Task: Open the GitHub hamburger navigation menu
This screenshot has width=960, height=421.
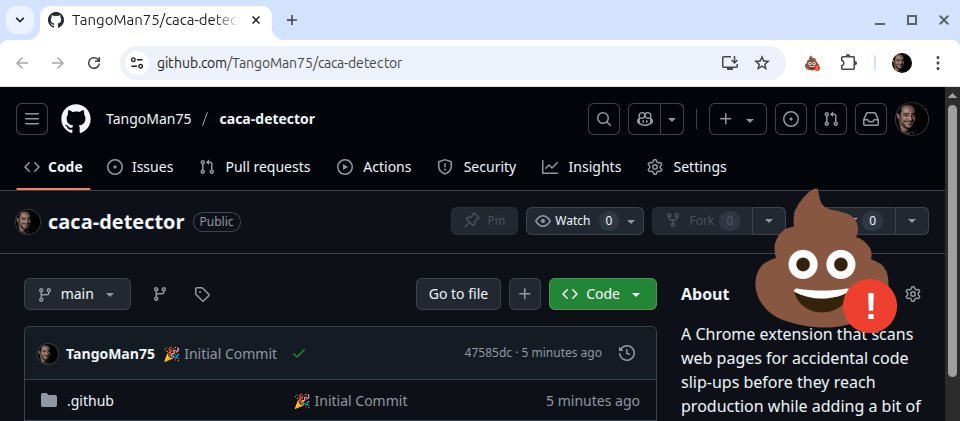Action: point(32,119)
